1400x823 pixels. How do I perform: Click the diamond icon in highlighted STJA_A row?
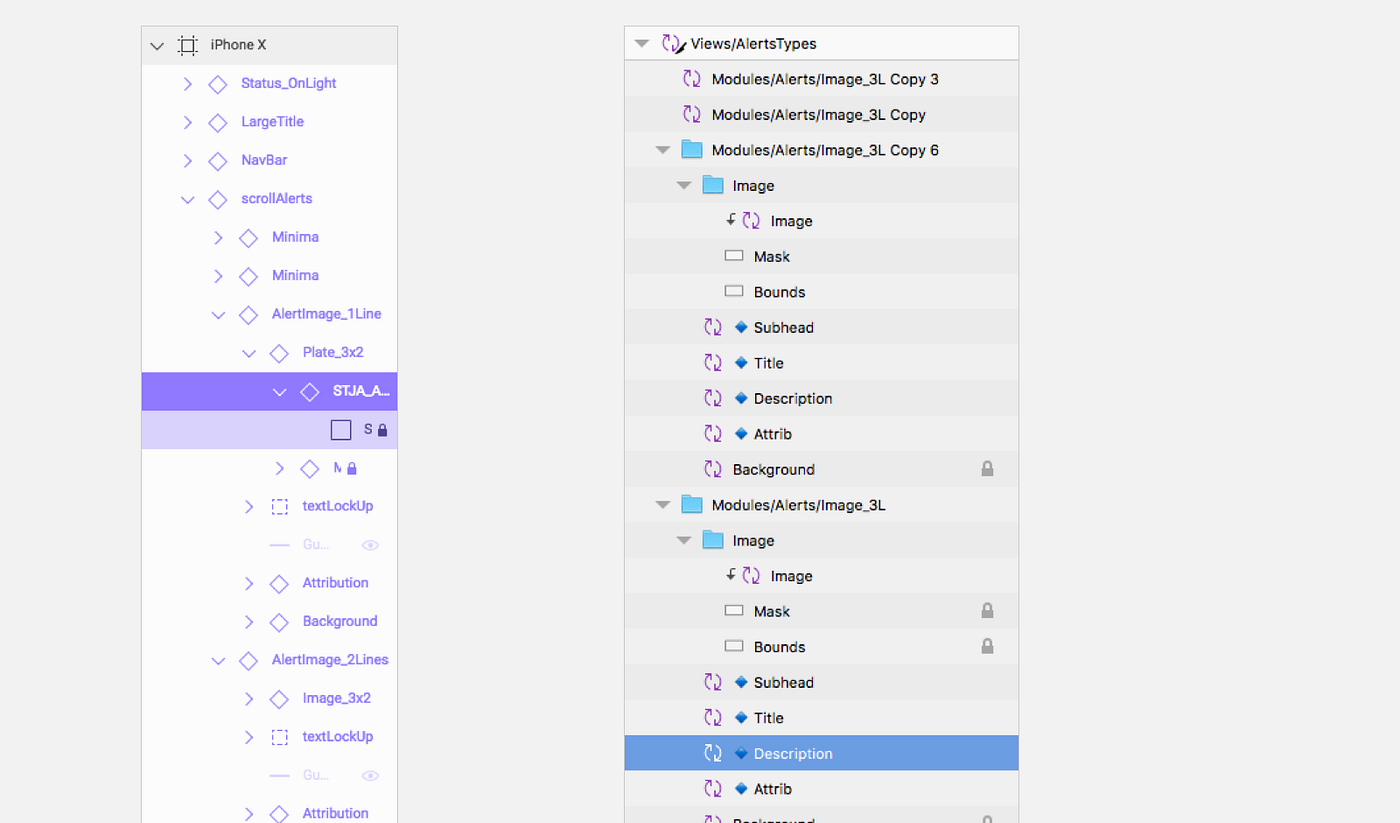tap(310, 392)
